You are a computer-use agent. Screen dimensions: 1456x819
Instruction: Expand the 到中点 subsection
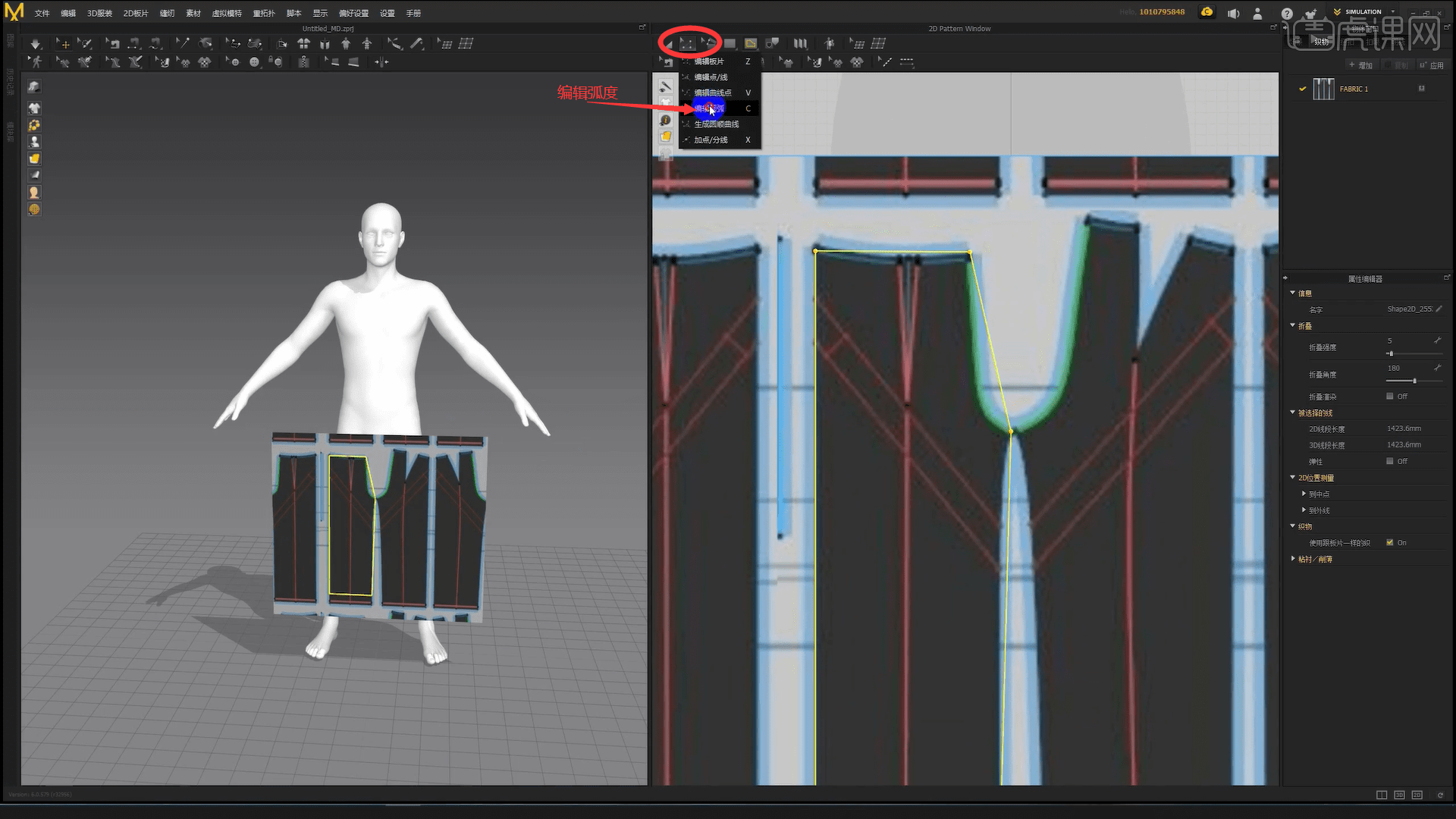[x=1304, y=493]
